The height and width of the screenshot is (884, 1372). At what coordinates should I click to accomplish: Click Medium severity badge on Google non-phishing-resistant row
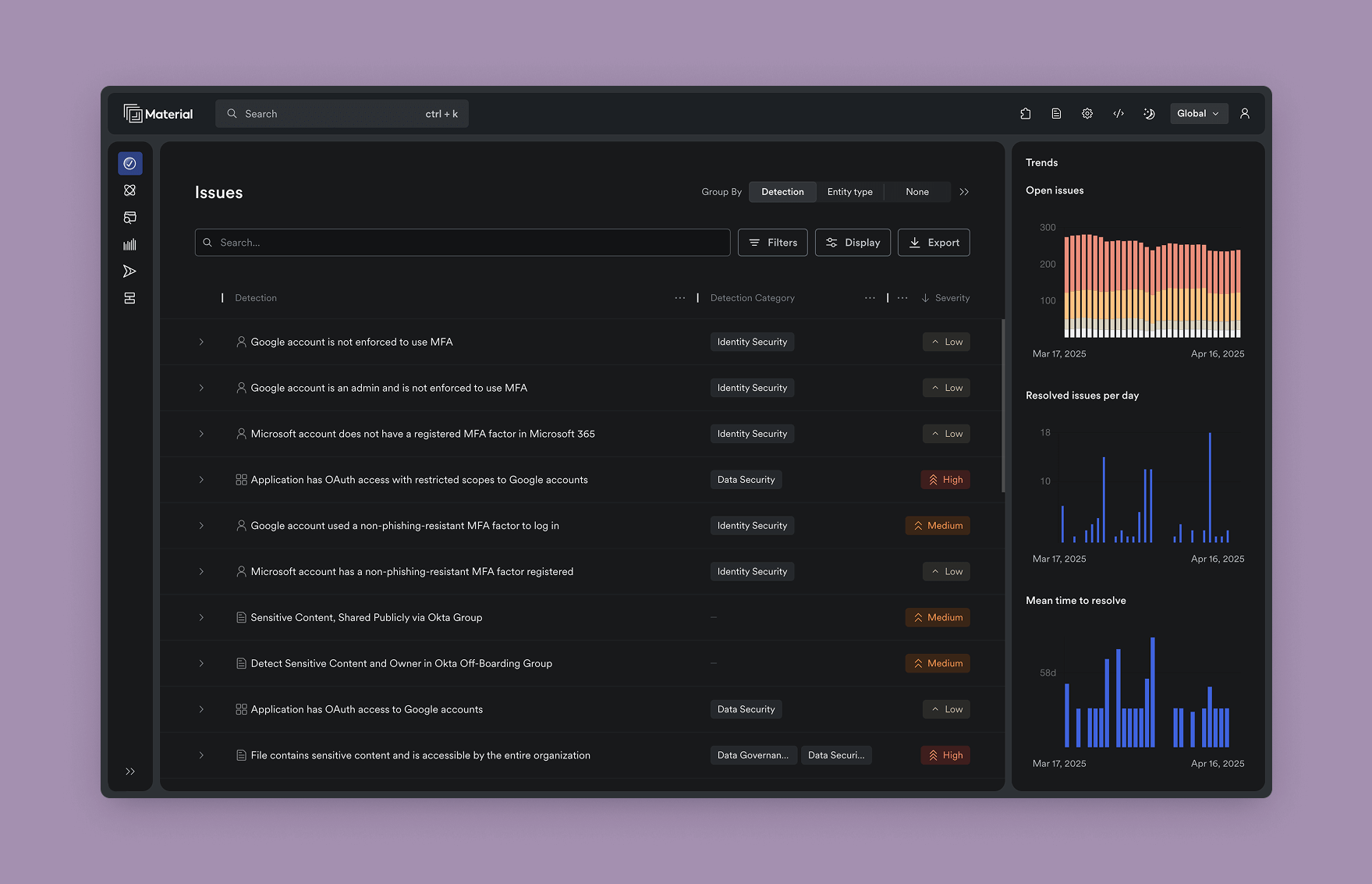tap(938, 526)
